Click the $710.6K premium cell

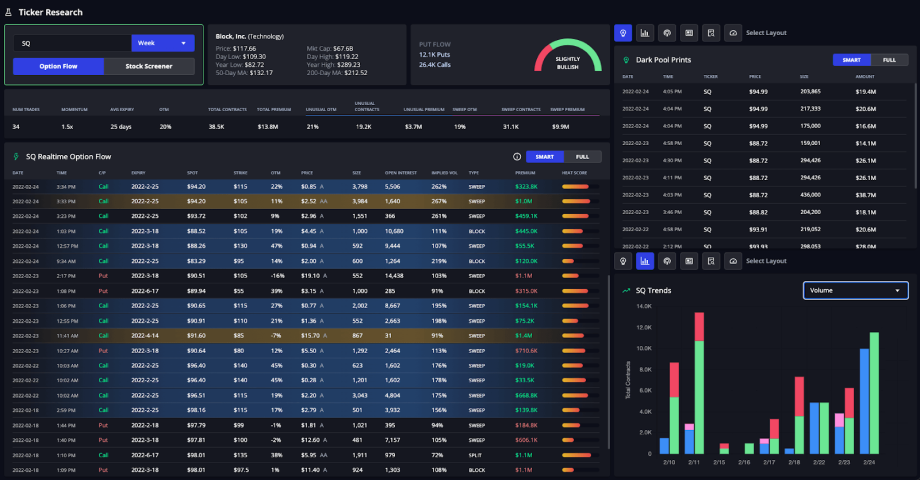[526, 351]
